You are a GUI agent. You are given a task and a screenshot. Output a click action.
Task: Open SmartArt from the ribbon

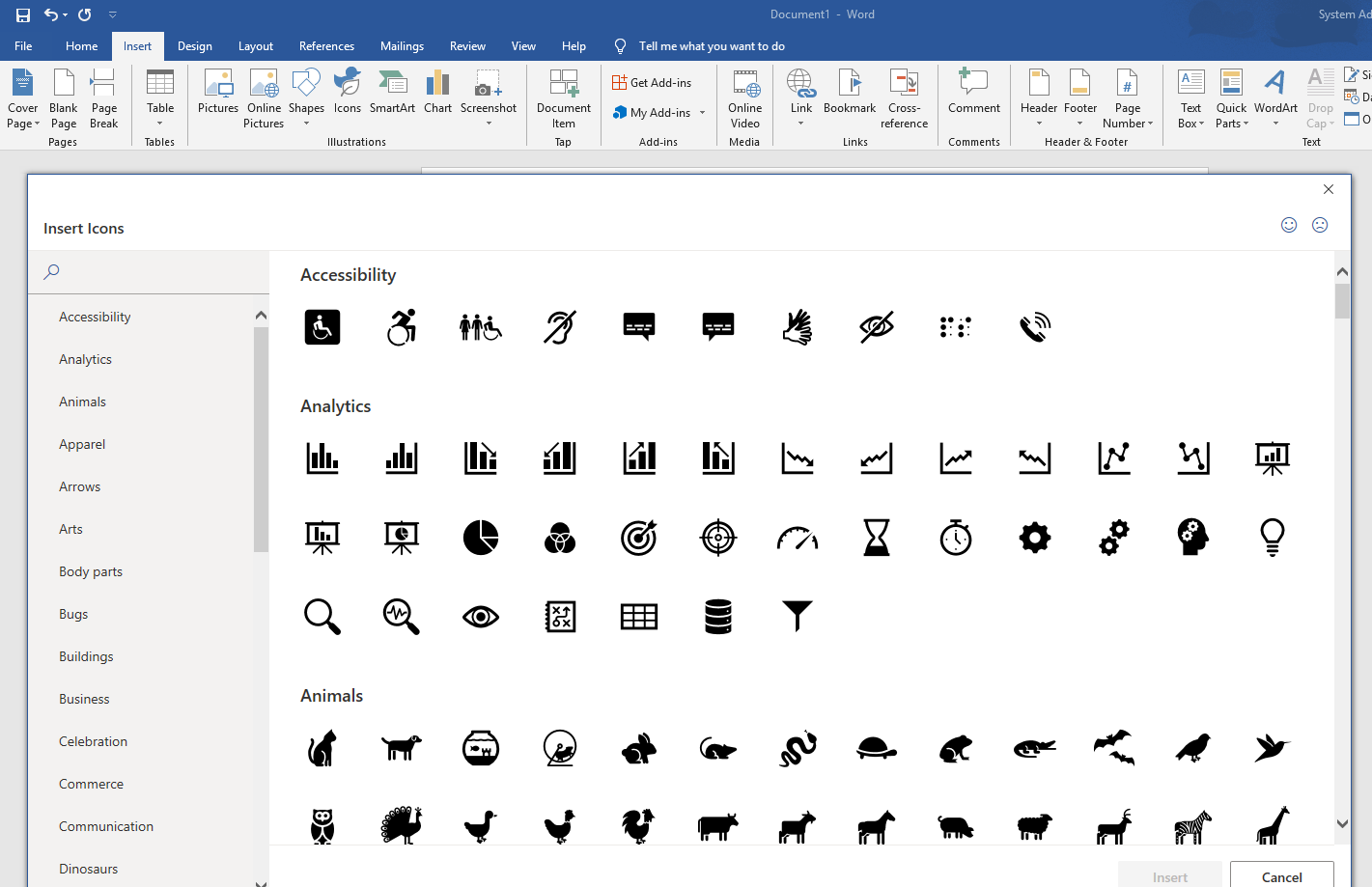(392, 94)
